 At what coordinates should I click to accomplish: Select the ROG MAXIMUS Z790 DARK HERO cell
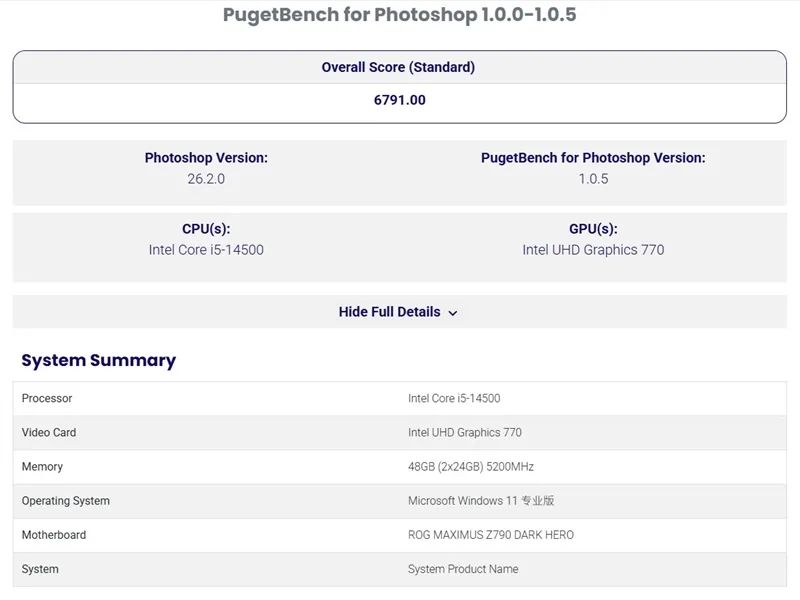(490, 535)
